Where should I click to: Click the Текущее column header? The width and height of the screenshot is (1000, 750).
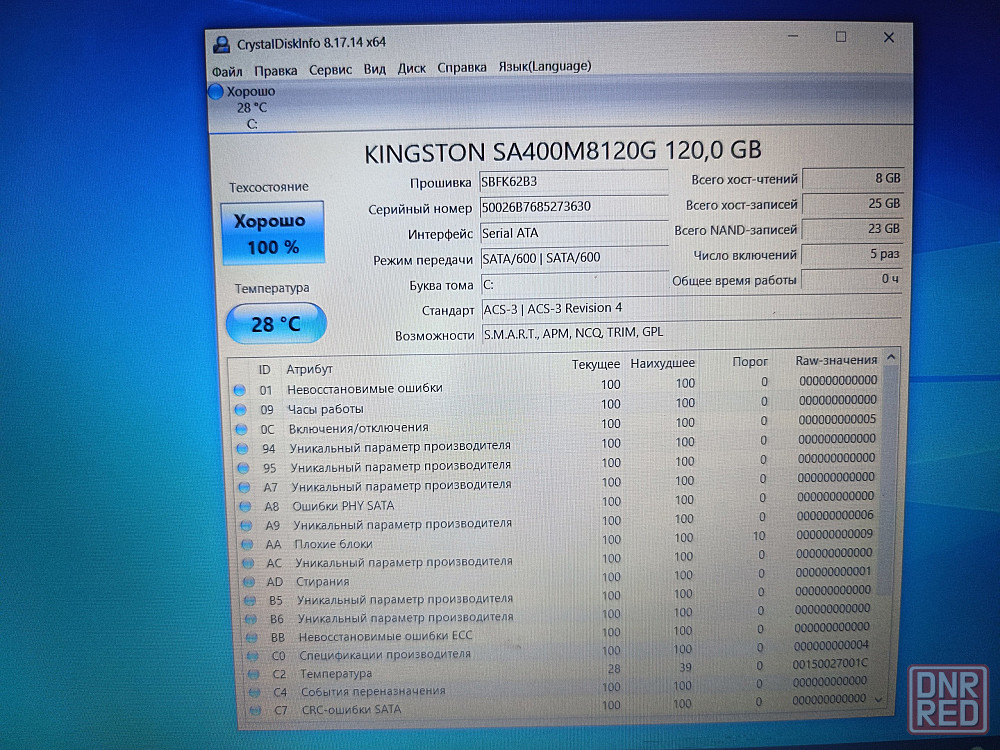[596, 364]
